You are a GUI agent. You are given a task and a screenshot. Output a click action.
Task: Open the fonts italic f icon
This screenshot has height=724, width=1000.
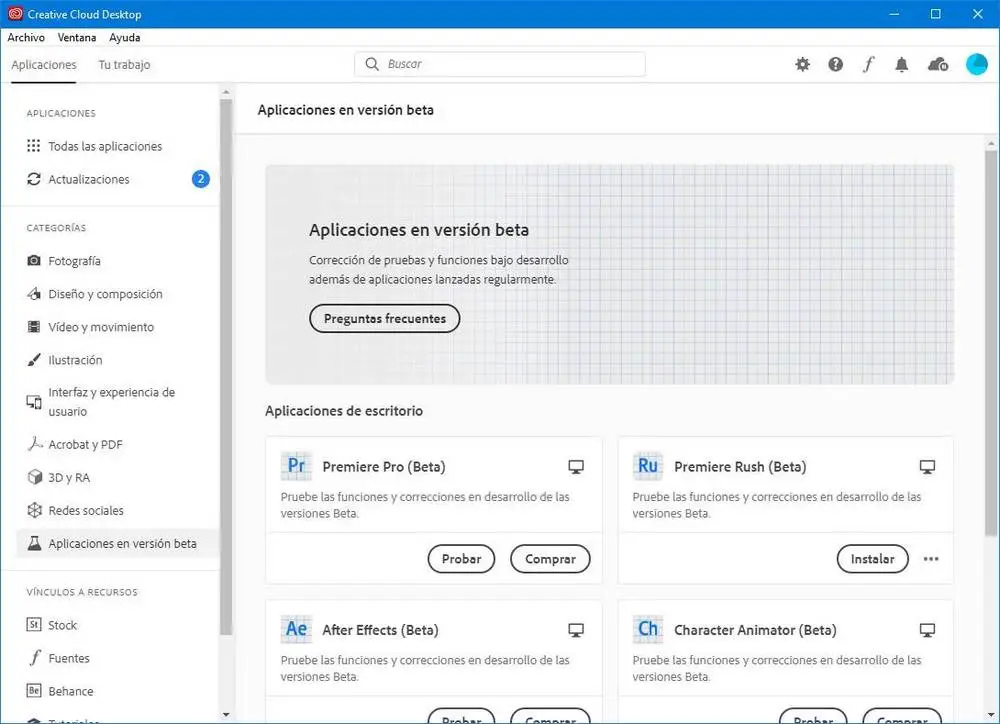click(868, 64)
